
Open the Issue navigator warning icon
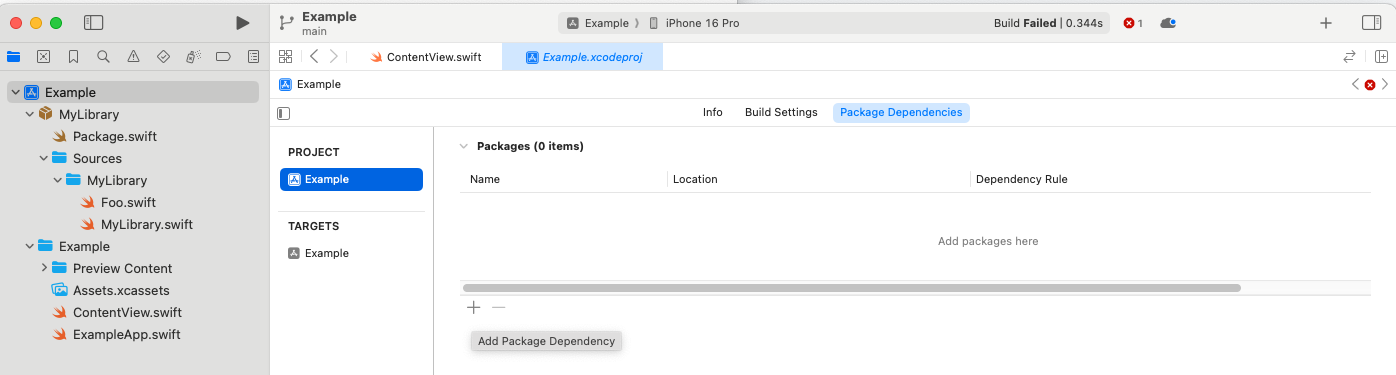[133, 56]
